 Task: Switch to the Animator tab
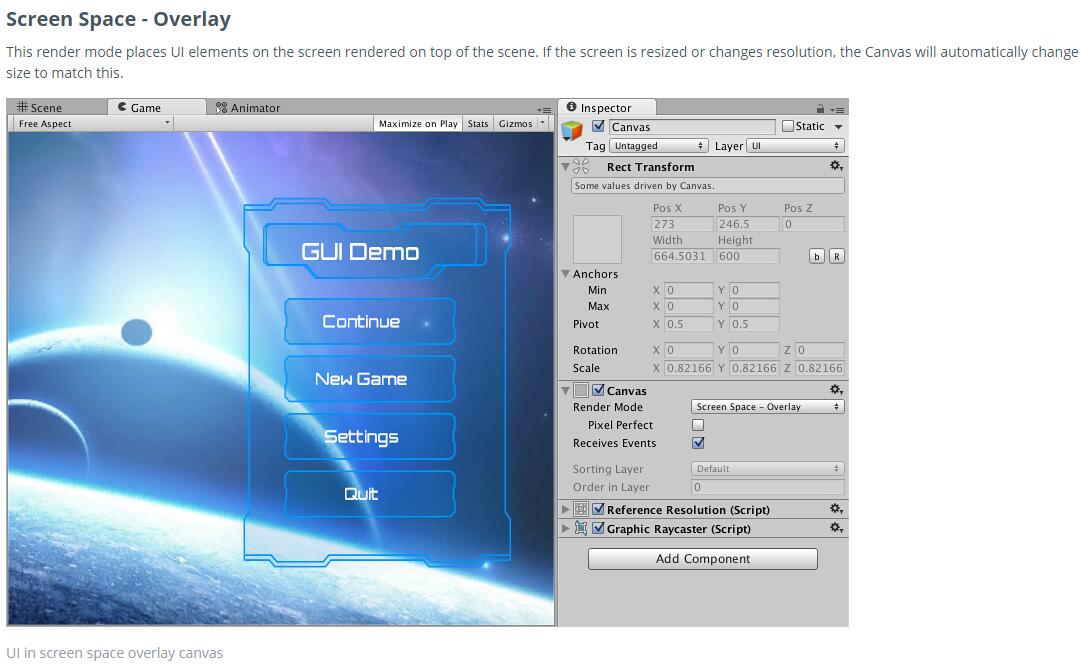[x=248, y=107]
